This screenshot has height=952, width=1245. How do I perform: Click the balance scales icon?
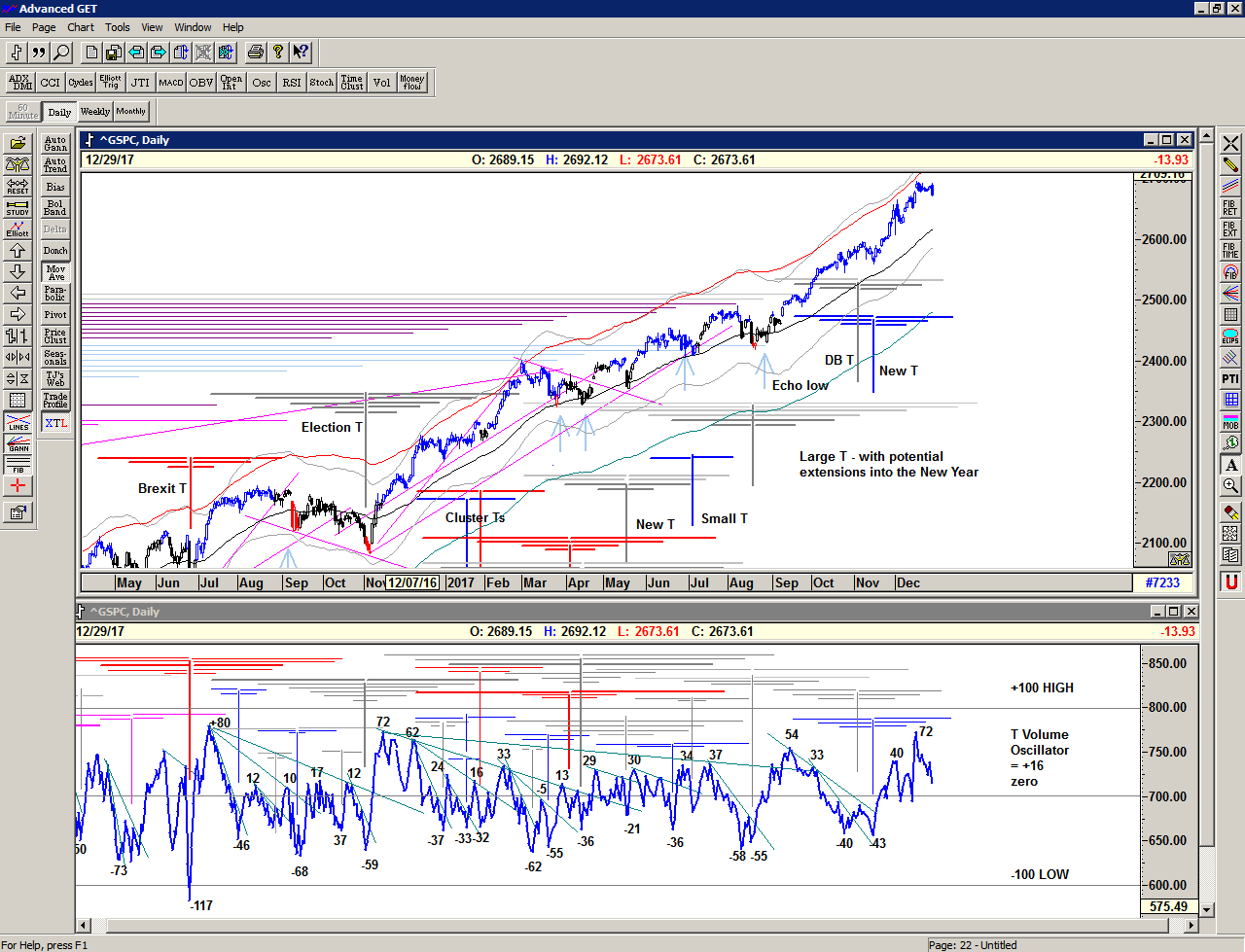tap(18, 165)
